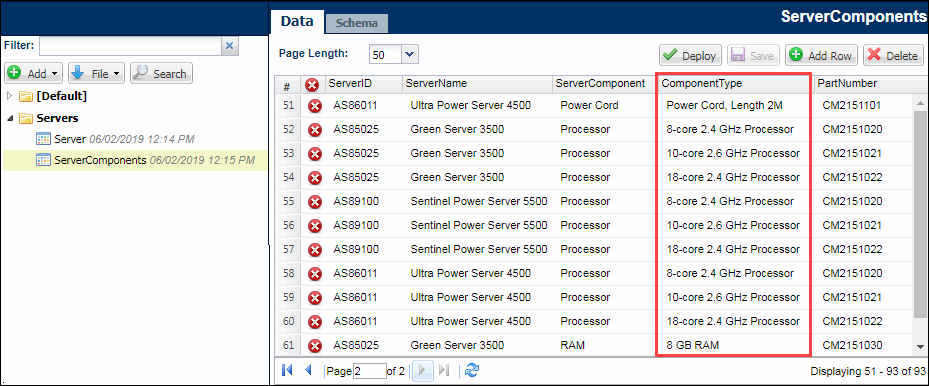The image size is (929, 386).
Task: Click the page number input field
Action: (x=369, y=371)
